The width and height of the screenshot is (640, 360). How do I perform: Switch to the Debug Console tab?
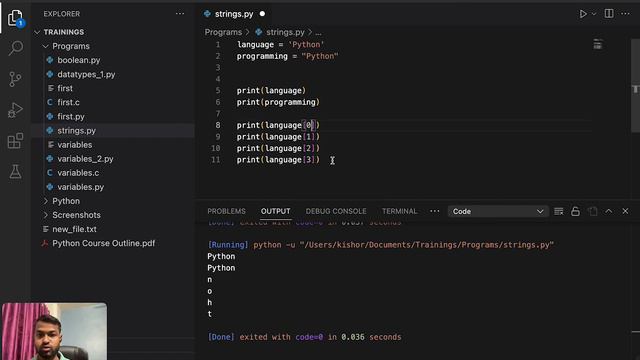(x=336, y=211)
